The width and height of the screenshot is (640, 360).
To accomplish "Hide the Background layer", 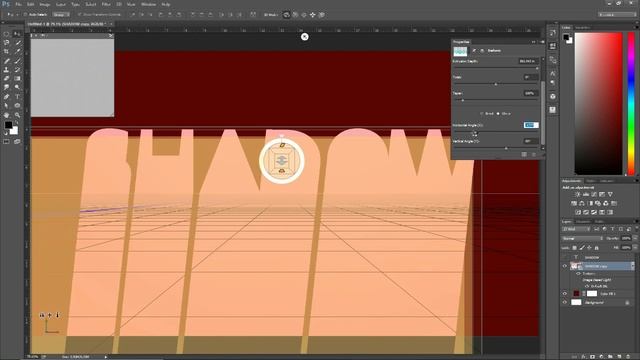I will [565, 302].
